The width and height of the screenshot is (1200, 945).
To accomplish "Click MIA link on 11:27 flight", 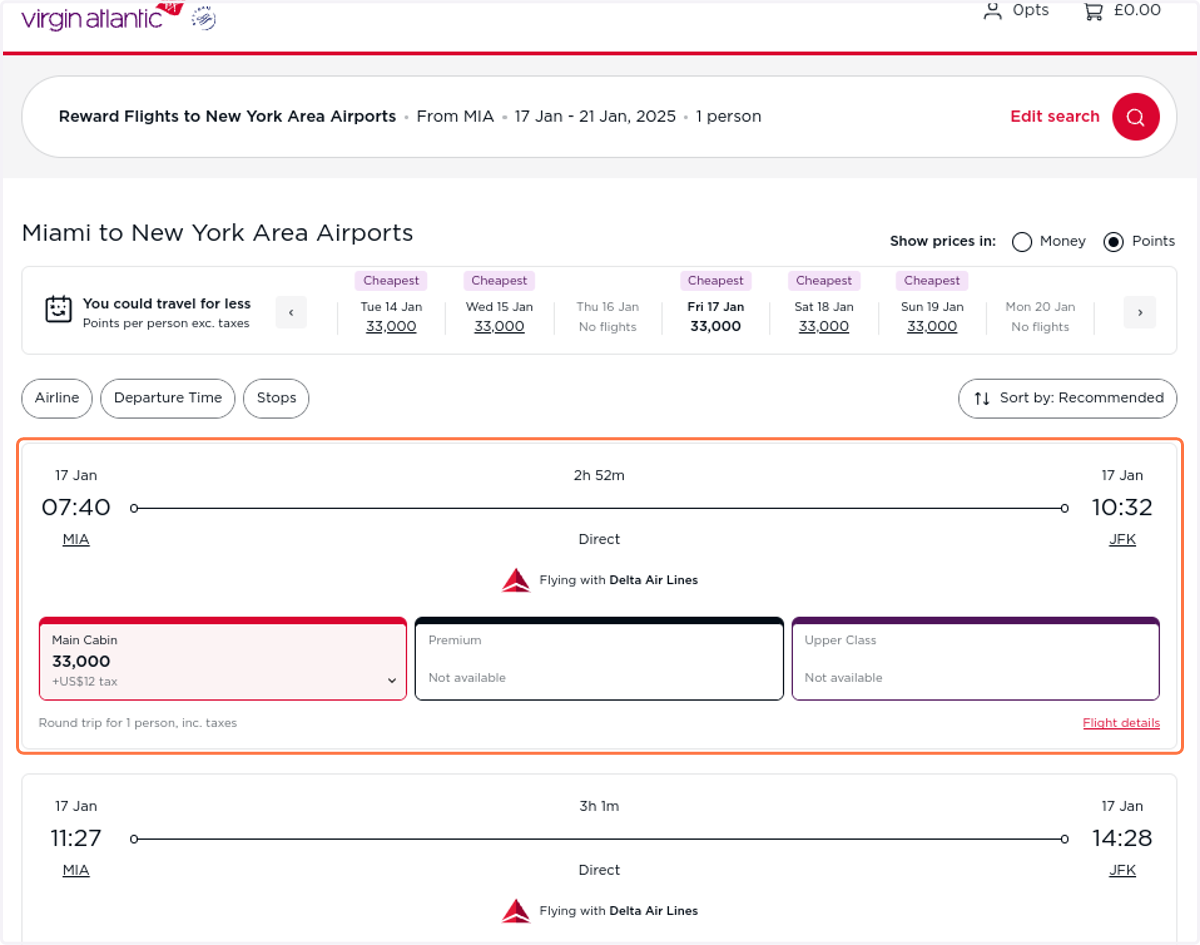I will pyautogui.click(x=76, y=870).
